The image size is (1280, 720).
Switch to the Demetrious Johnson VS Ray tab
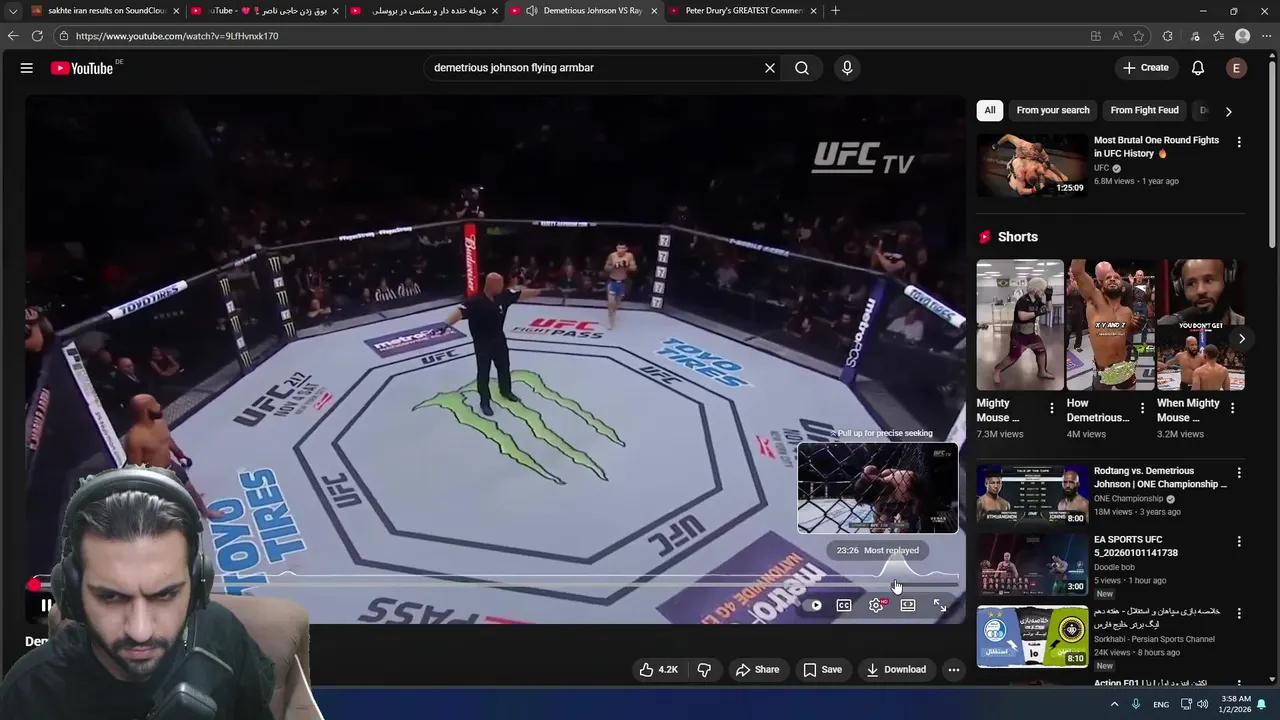point(584,11)
